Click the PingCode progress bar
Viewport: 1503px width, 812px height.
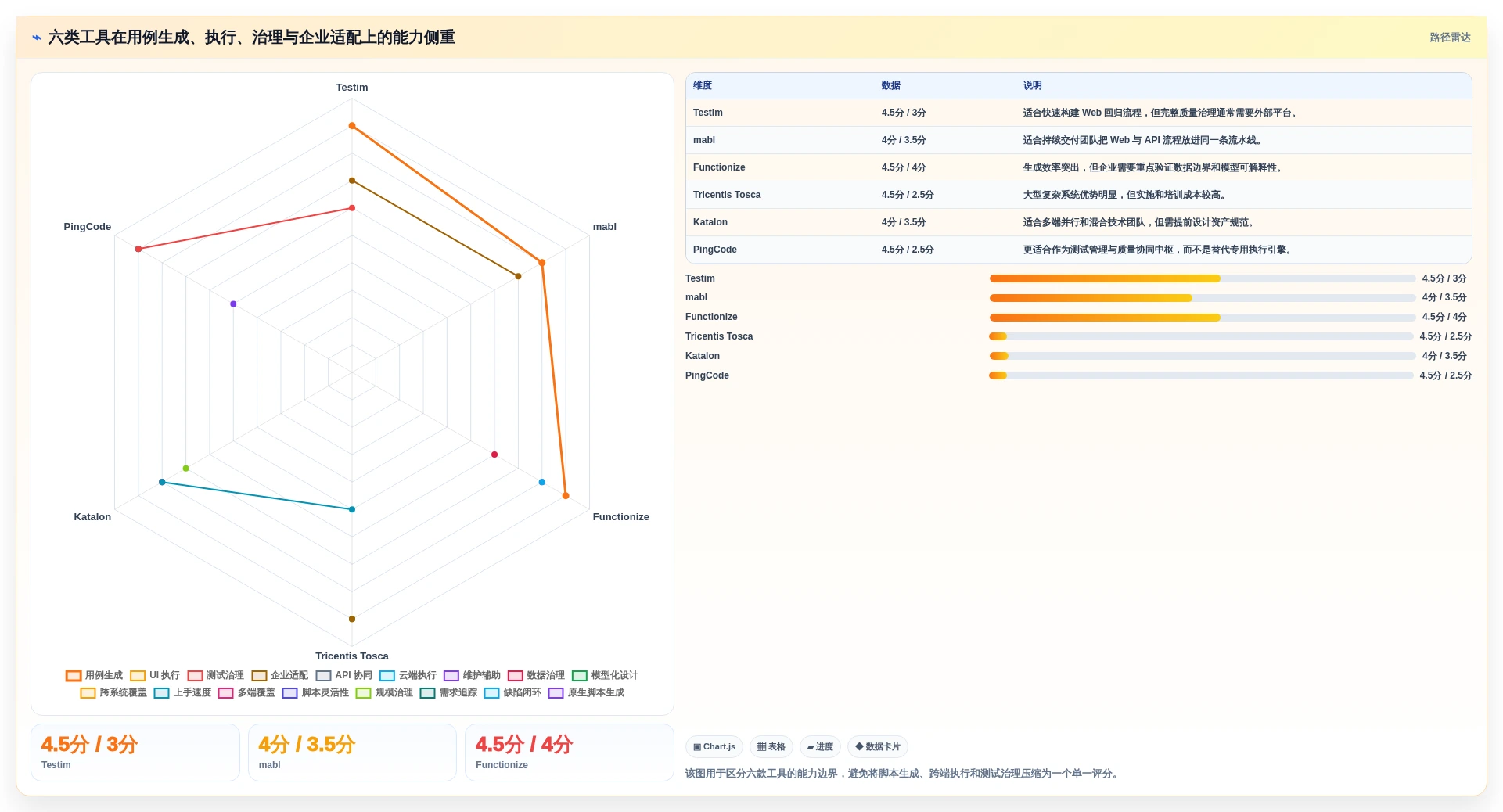[1201, 375]
